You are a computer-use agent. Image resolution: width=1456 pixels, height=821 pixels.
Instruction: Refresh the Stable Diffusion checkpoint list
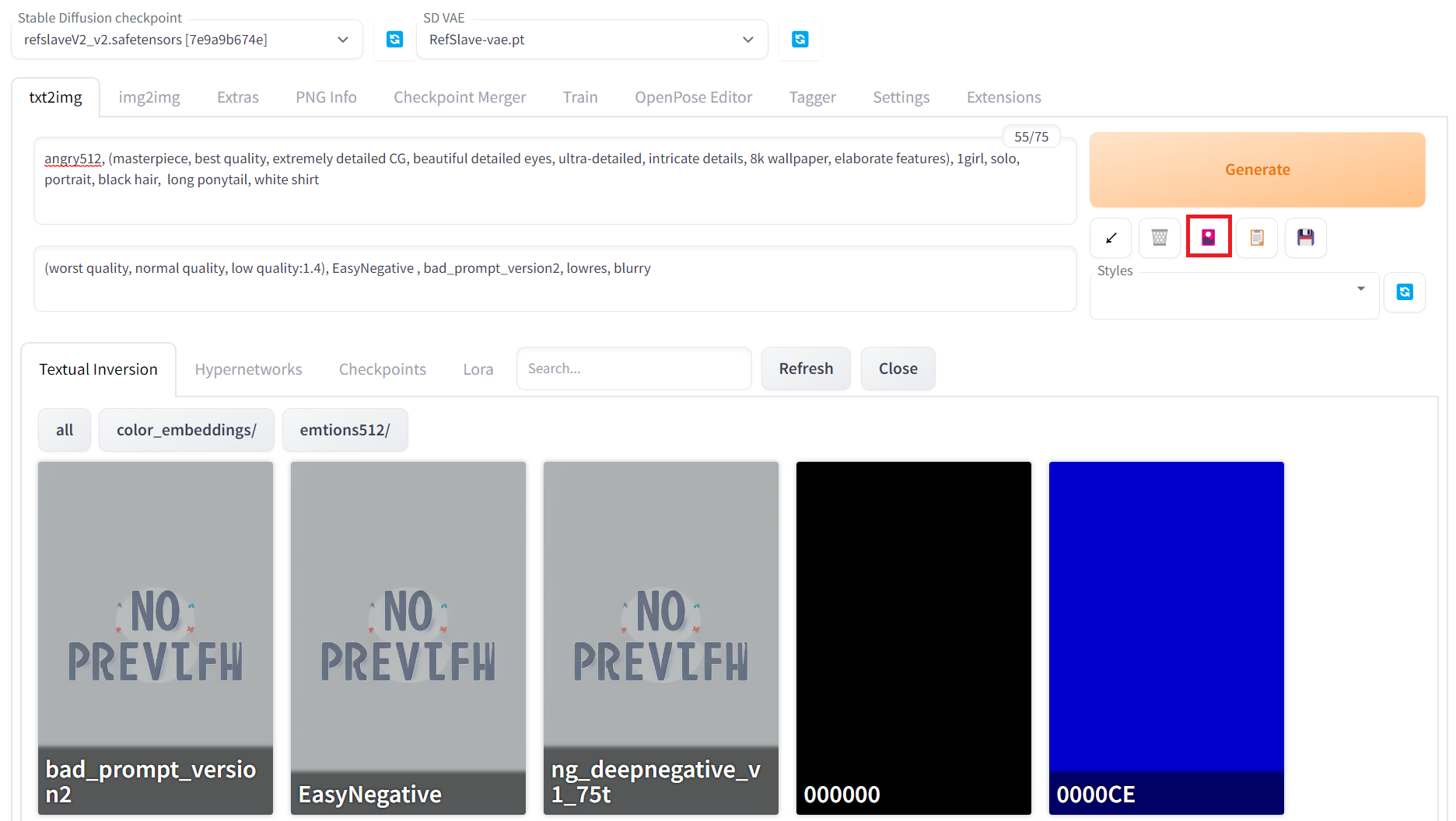tap(394, 39)
